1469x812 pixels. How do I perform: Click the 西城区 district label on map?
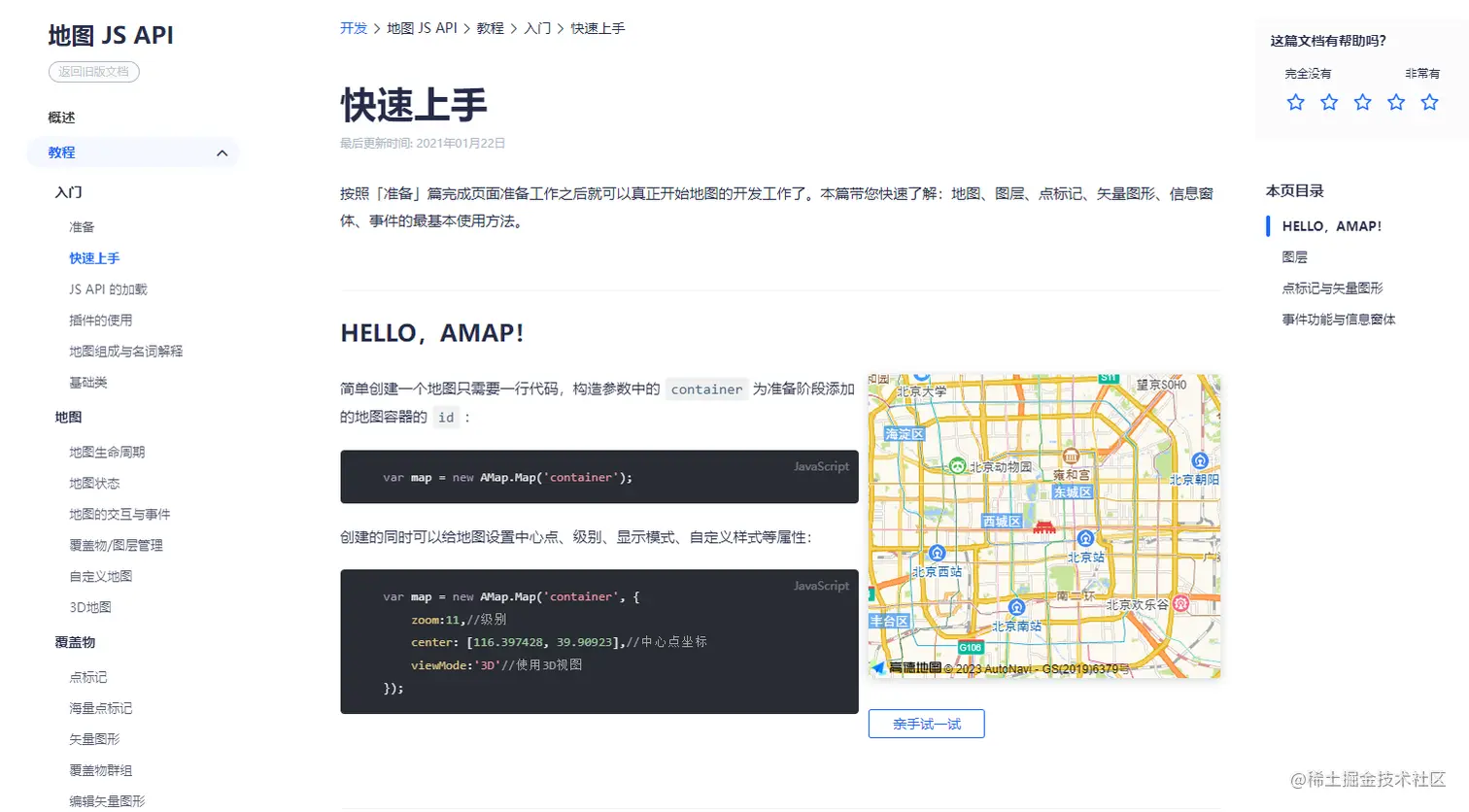pyautogui.click(x=1002, y=522)
